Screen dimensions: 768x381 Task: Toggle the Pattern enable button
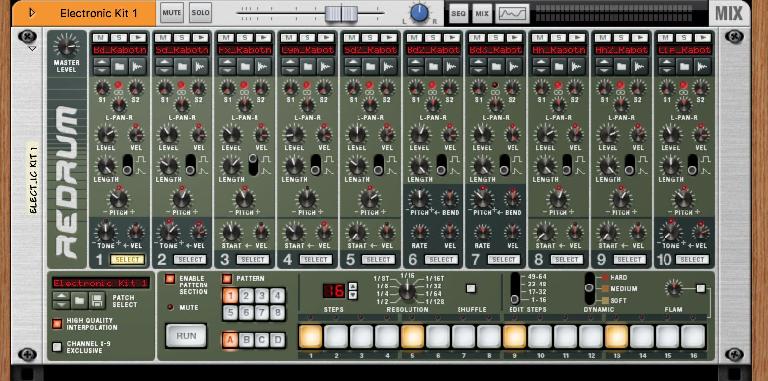coord(227,279)
